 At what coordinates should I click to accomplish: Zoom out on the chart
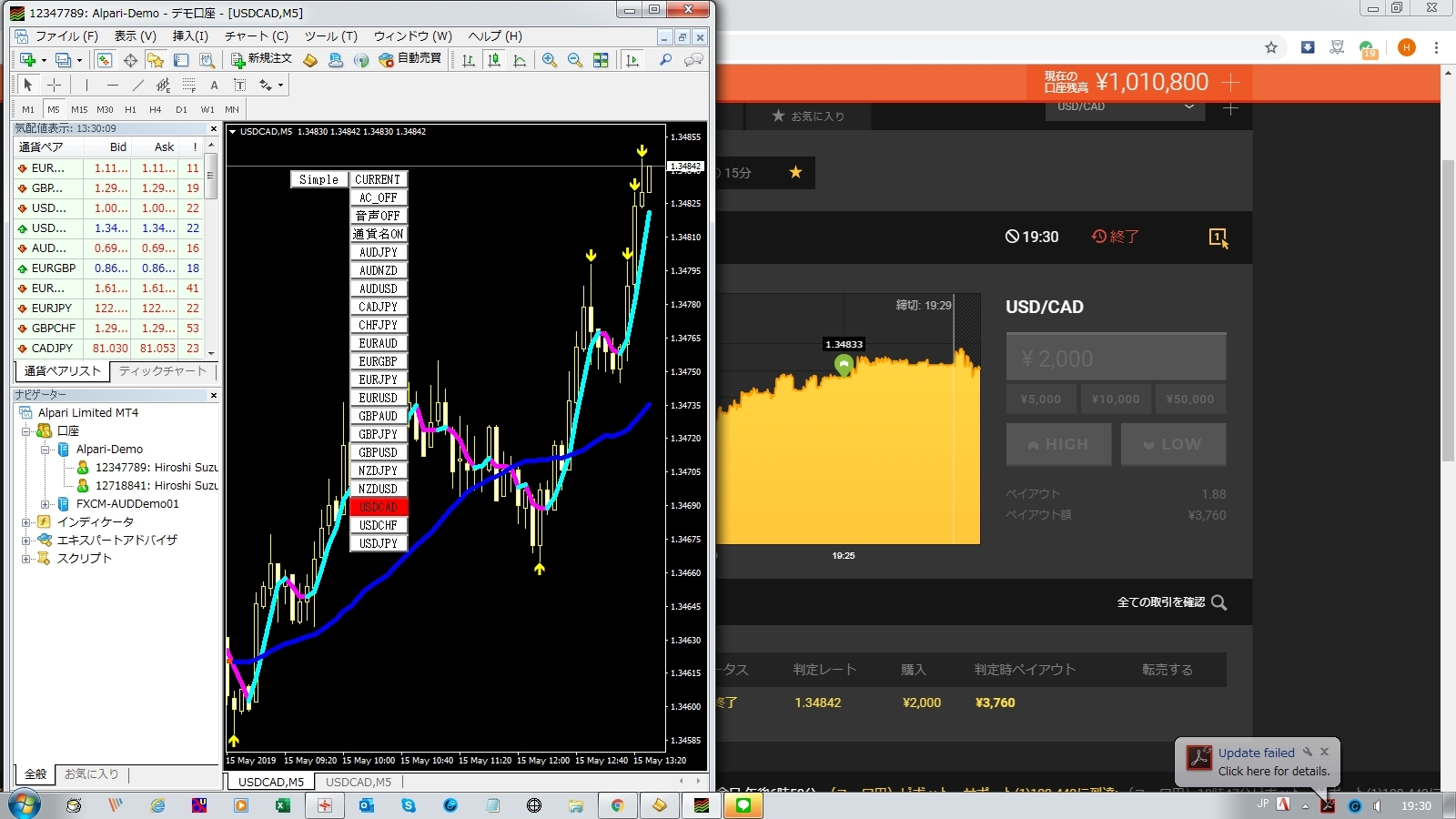pos(575,60)
